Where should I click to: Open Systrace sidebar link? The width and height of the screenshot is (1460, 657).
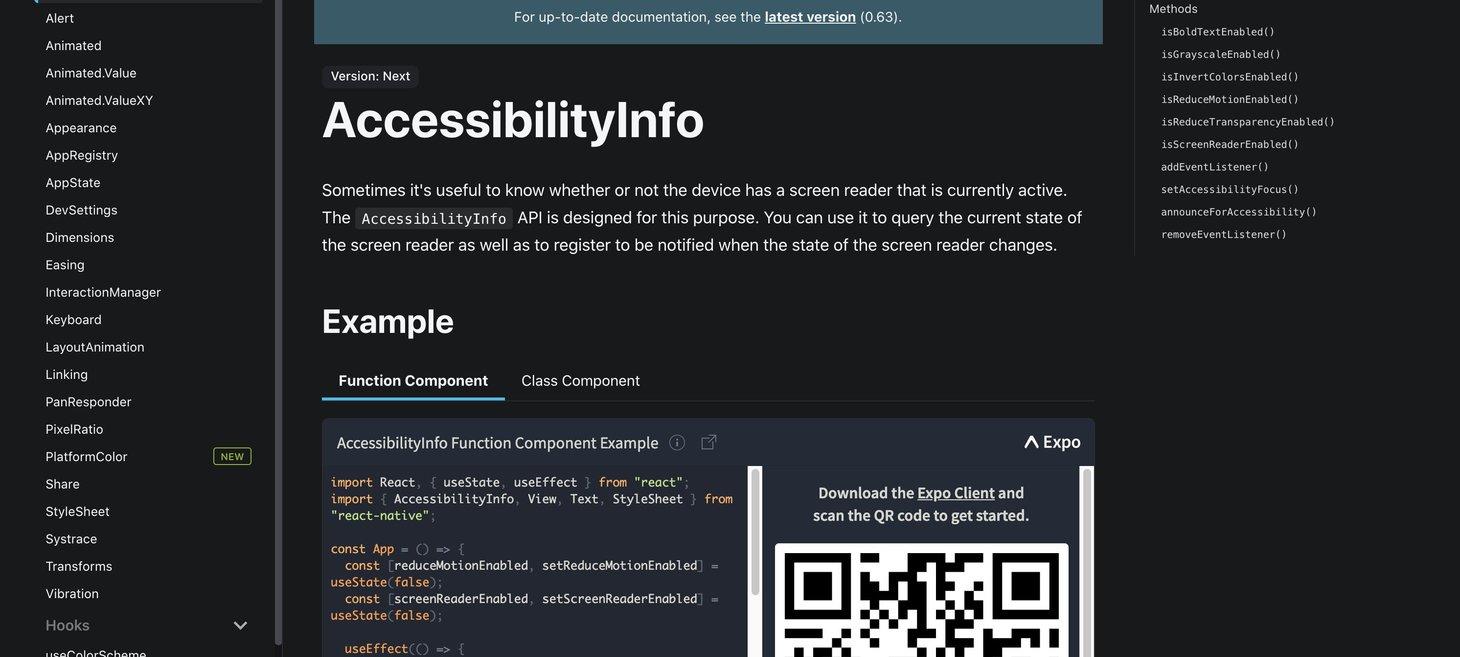coord(71,539)
